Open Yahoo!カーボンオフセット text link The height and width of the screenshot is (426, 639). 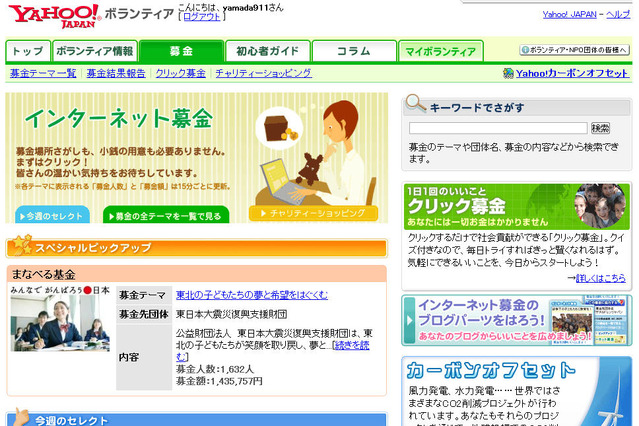click(x=572, y=73)
